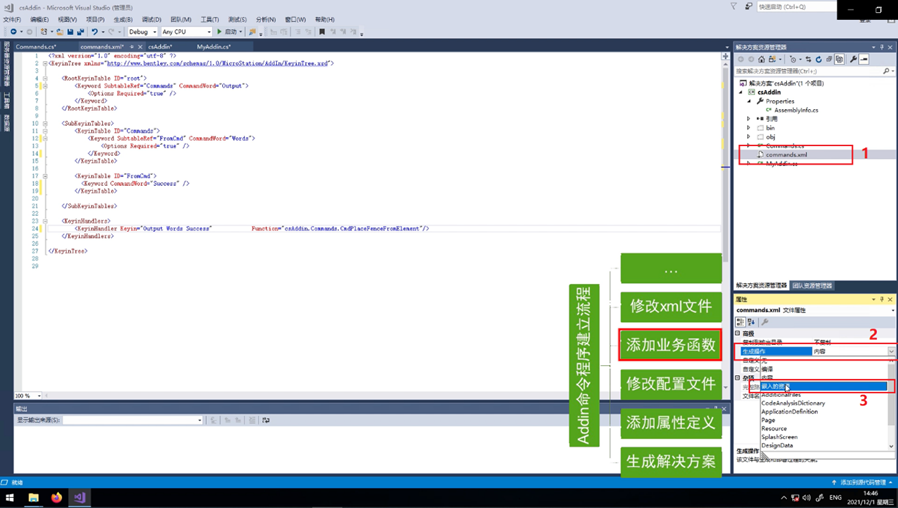Open File Explorer from the taskbar
Screen dimensions: 898x508
pyautogui.click(x=33, y=497)
